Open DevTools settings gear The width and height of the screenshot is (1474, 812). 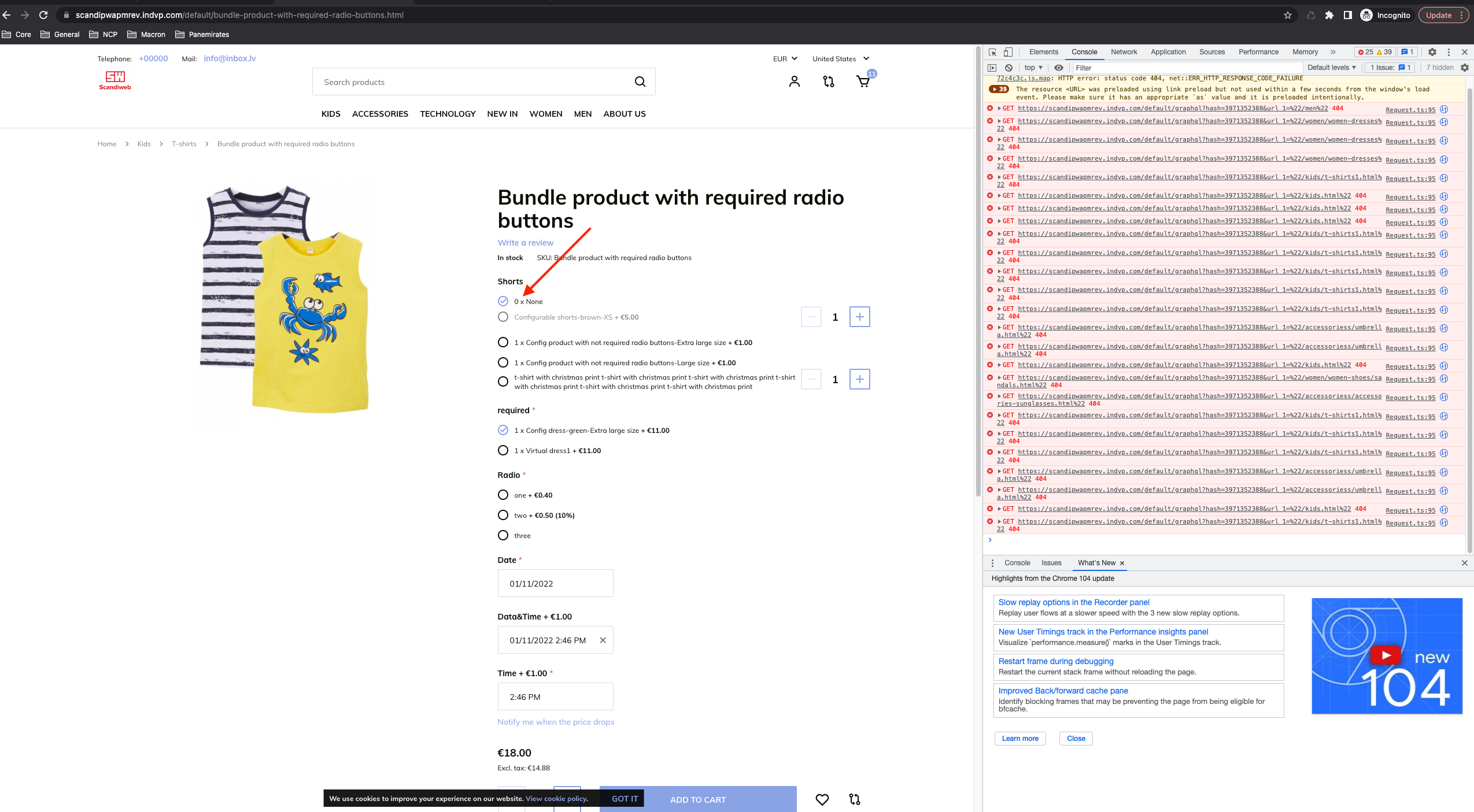pyautogui.click(x=1432, y=52)
